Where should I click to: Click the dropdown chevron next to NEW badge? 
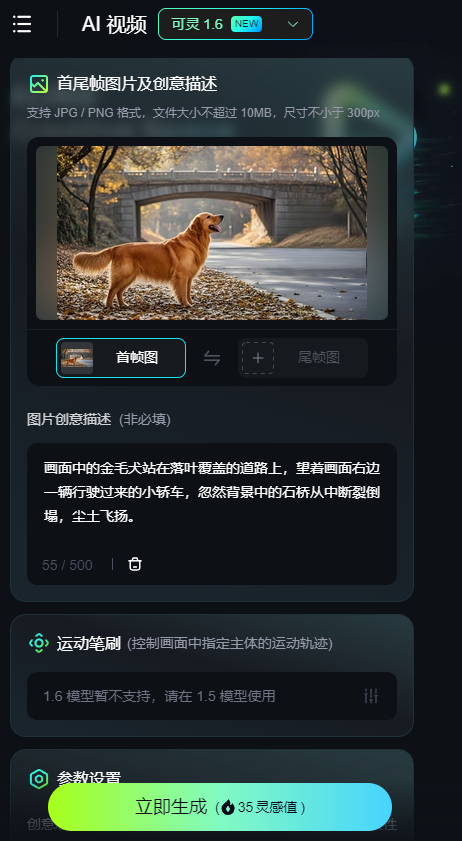(292, 24)
